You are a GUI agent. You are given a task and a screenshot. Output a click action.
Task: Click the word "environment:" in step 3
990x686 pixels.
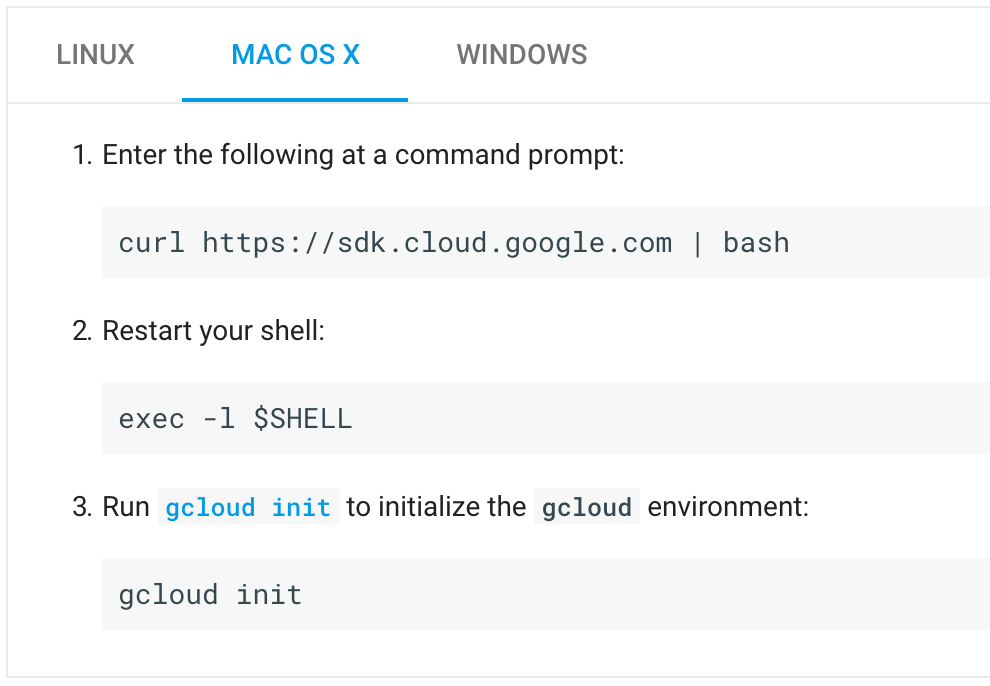[727, 507]
